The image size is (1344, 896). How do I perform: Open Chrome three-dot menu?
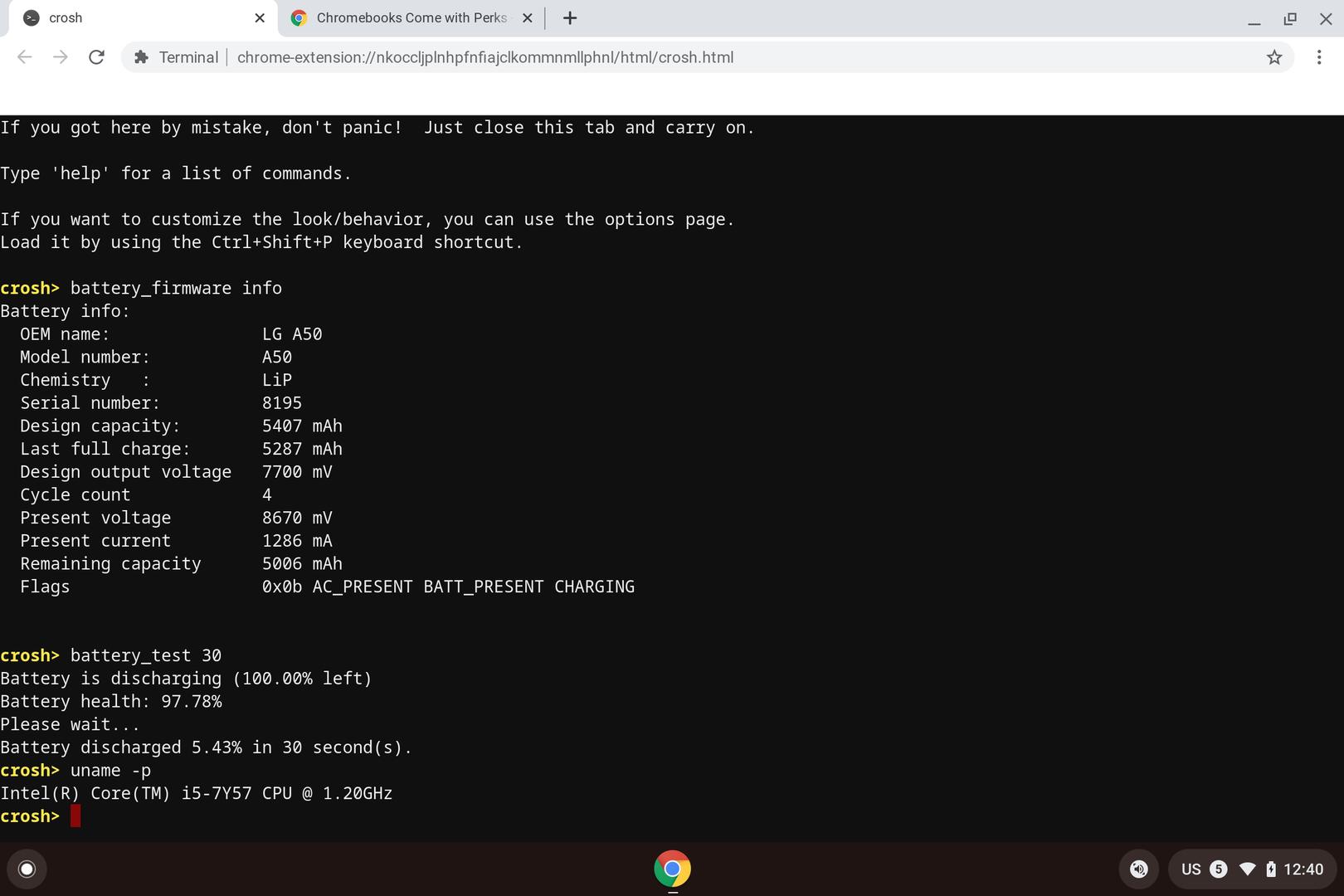(1319, 57)
